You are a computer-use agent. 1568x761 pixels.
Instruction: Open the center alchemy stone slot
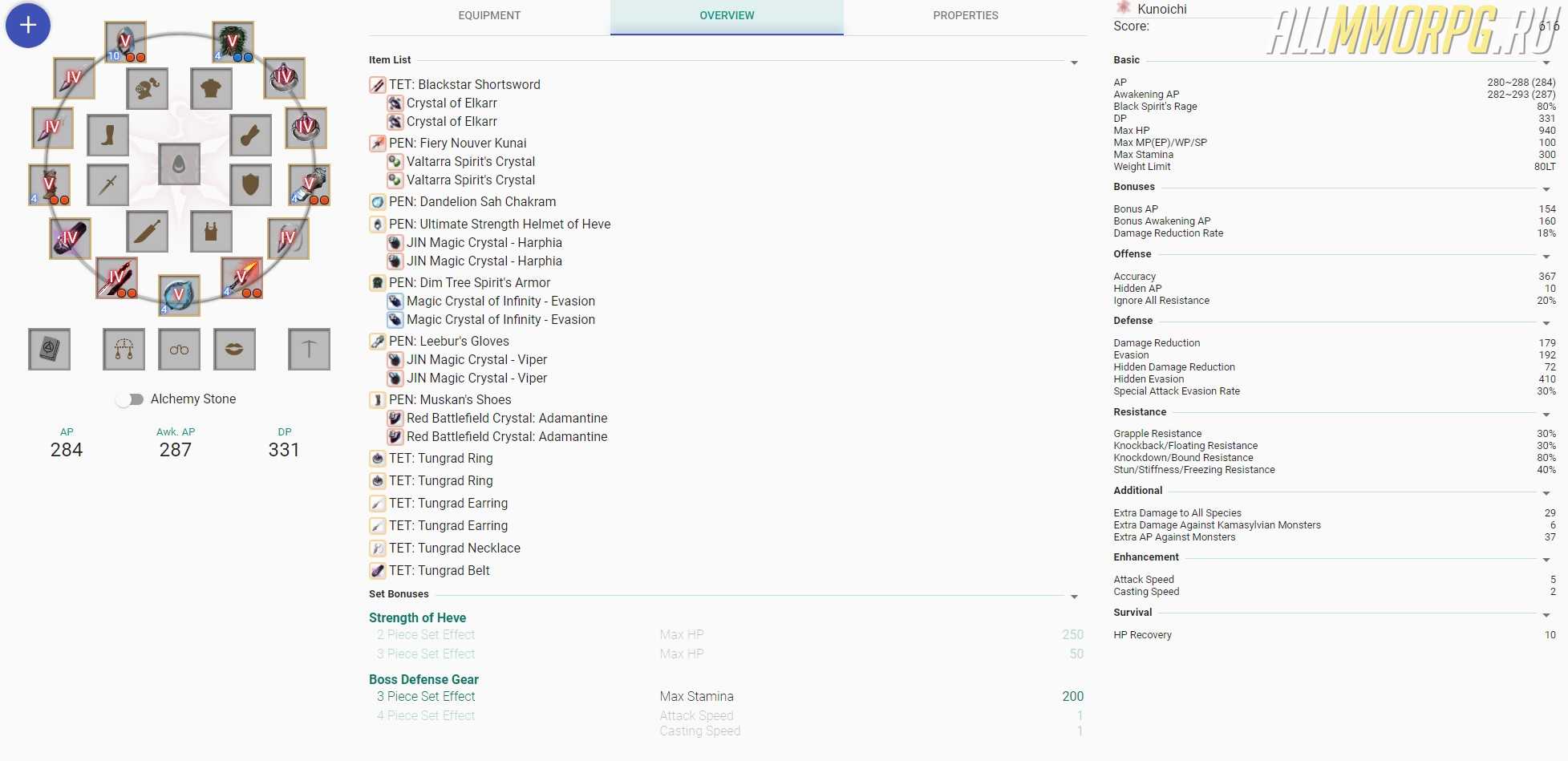point(179,164)
